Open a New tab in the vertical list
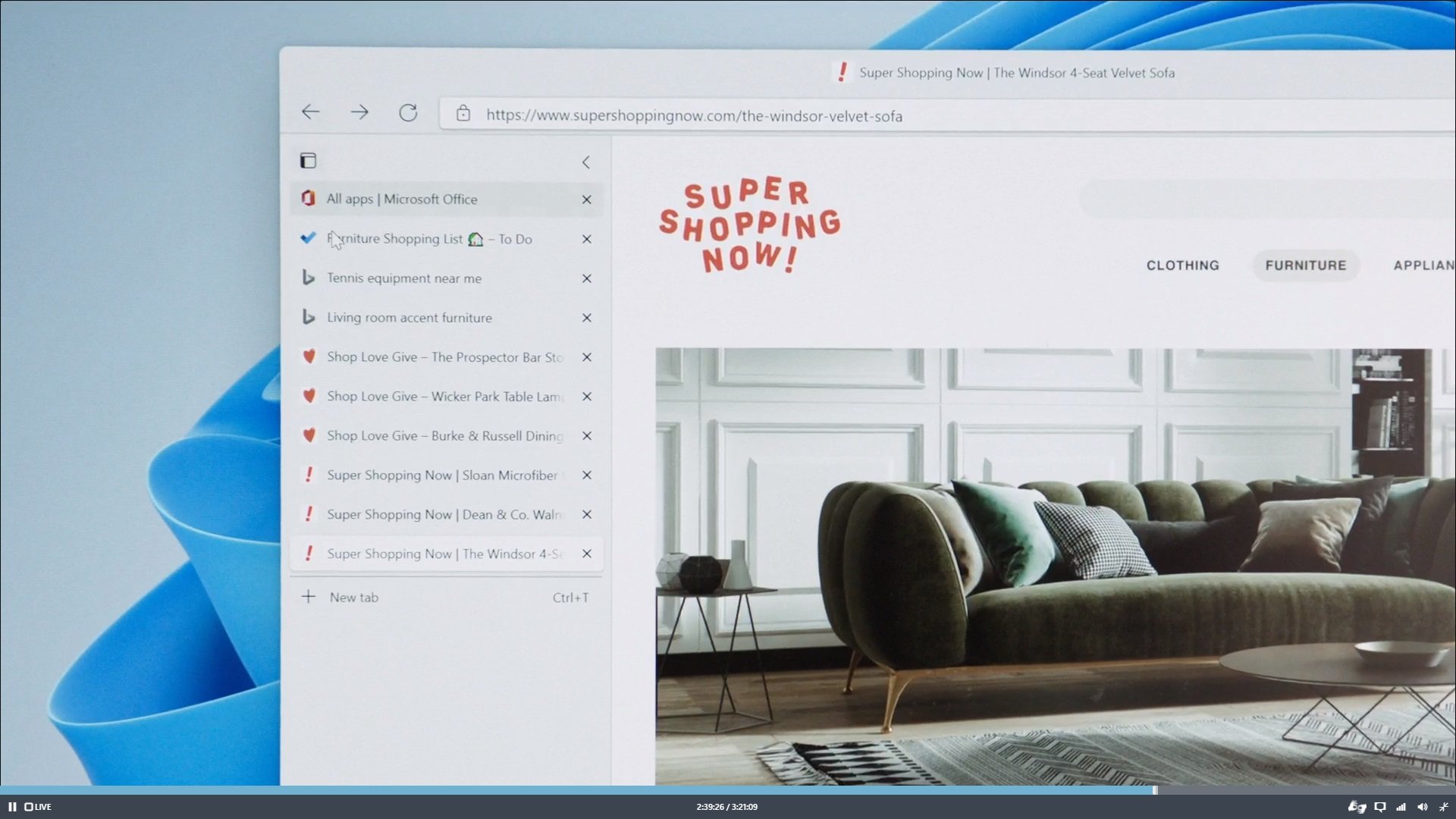This screenshot has width=1456, height=819. pos(447,598)
